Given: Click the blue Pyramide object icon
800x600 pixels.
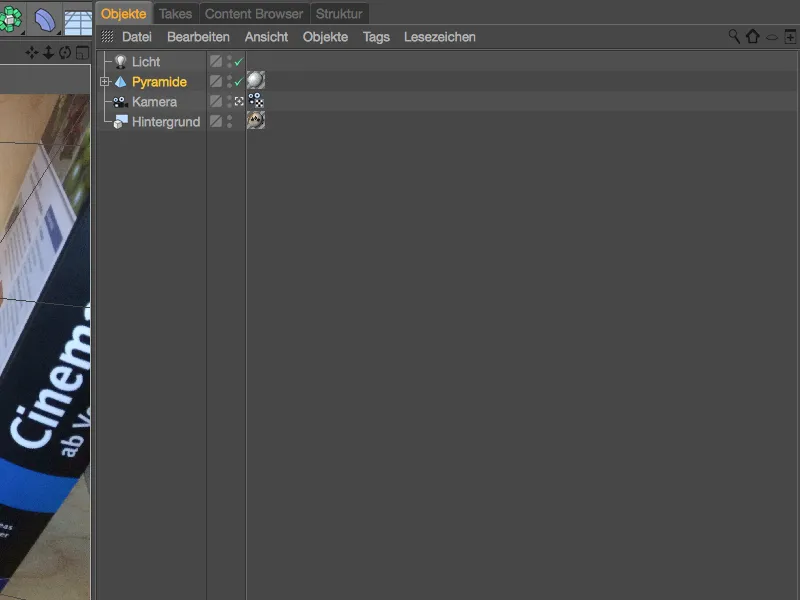Looking at the screenshot, I should (x=120, y=82).
